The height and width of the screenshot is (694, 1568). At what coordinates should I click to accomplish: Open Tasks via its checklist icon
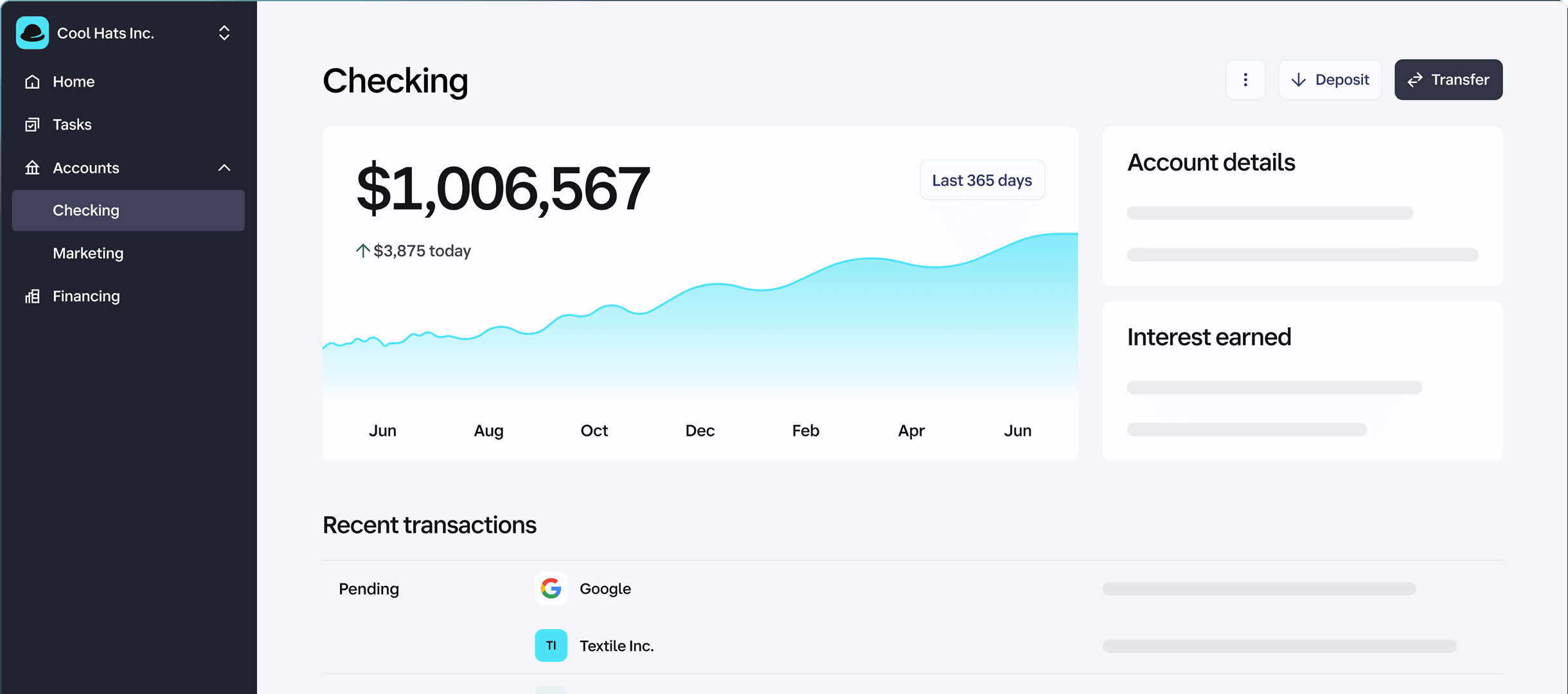click(32, 124)
